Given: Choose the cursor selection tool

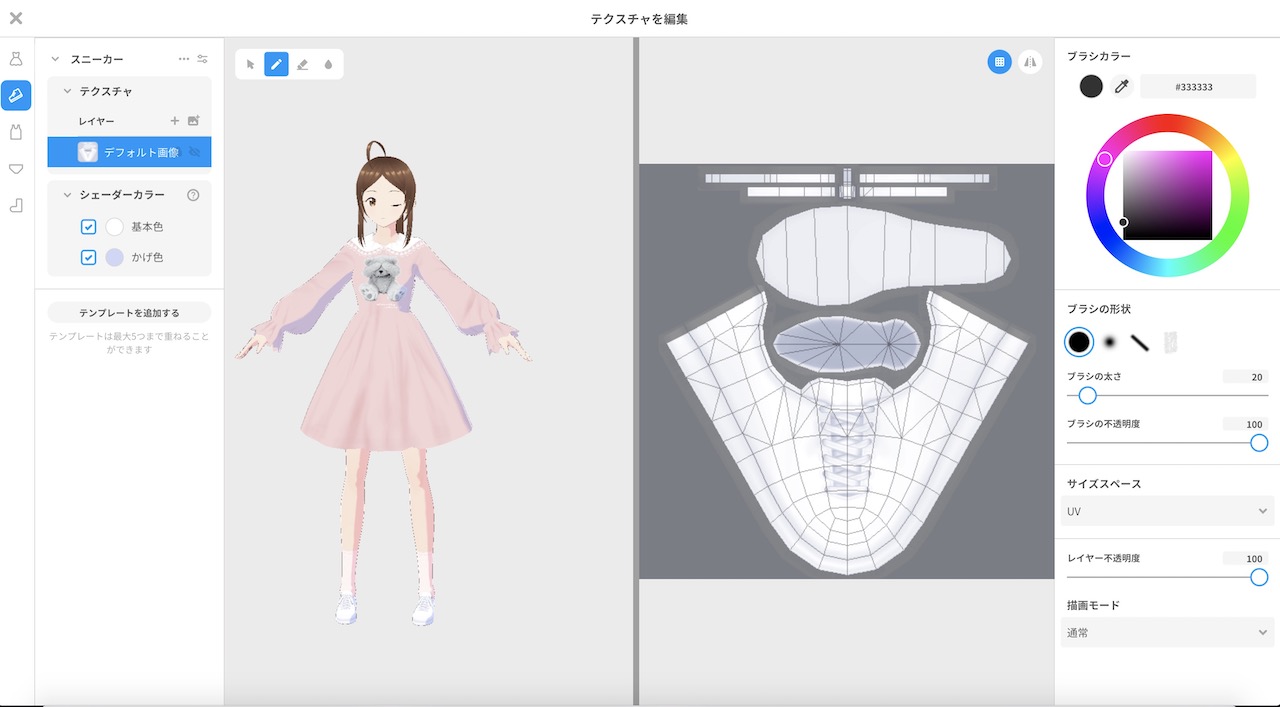Looking at the screenshot, I should (x=248, y=63).
